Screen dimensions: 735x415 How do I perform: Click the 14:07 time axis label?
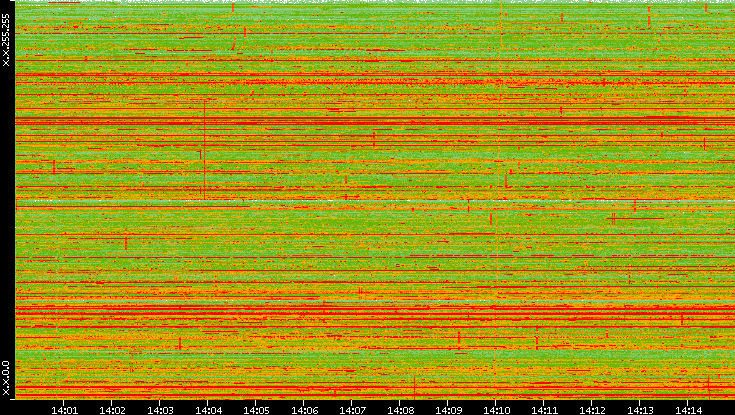[352, 410]
